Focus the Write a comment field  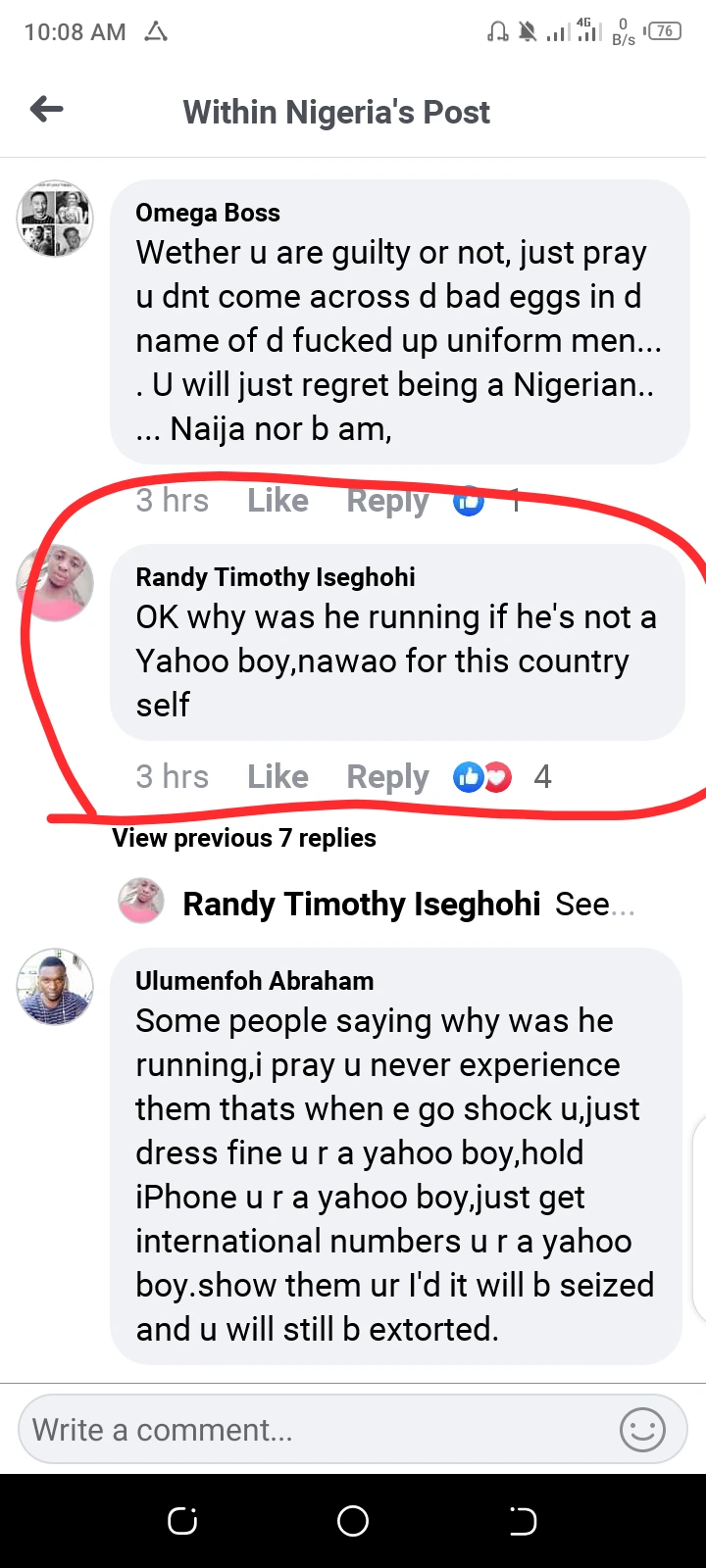click(x=314, y=1430)
